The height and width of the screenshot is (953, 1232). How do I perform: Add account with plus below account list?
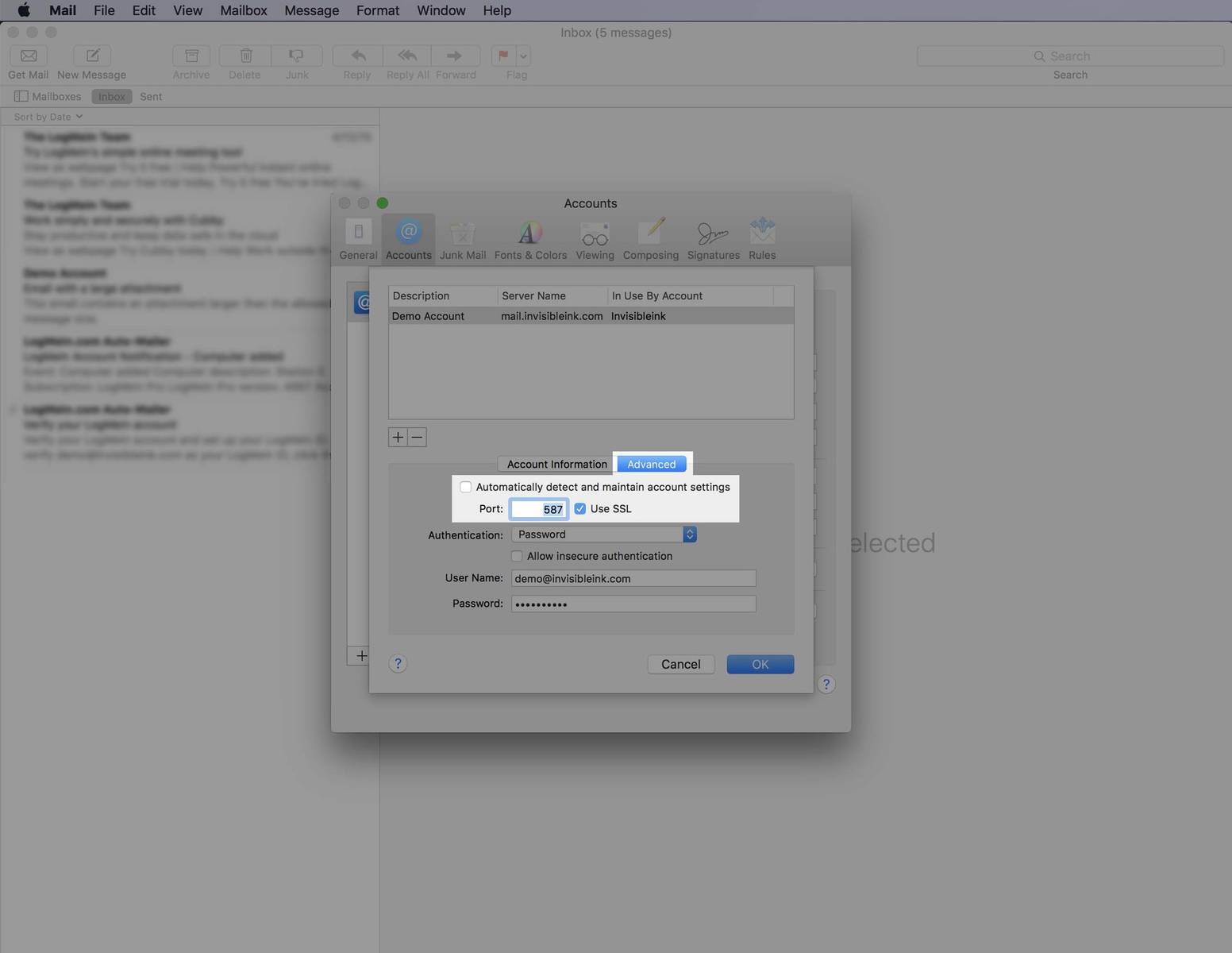361,656
